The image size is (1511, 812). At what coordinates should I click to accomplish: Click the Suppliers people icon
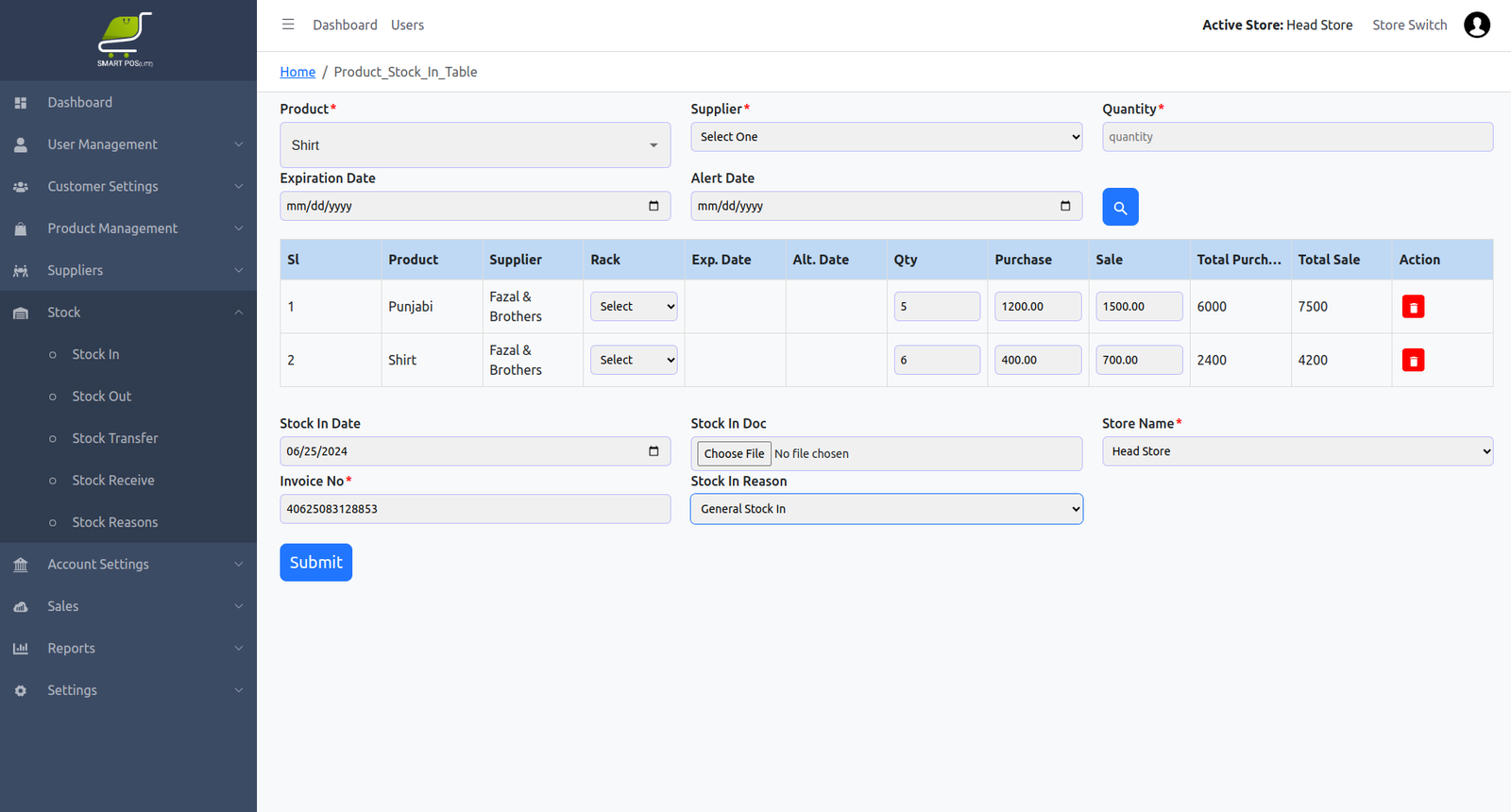[21, 271]
